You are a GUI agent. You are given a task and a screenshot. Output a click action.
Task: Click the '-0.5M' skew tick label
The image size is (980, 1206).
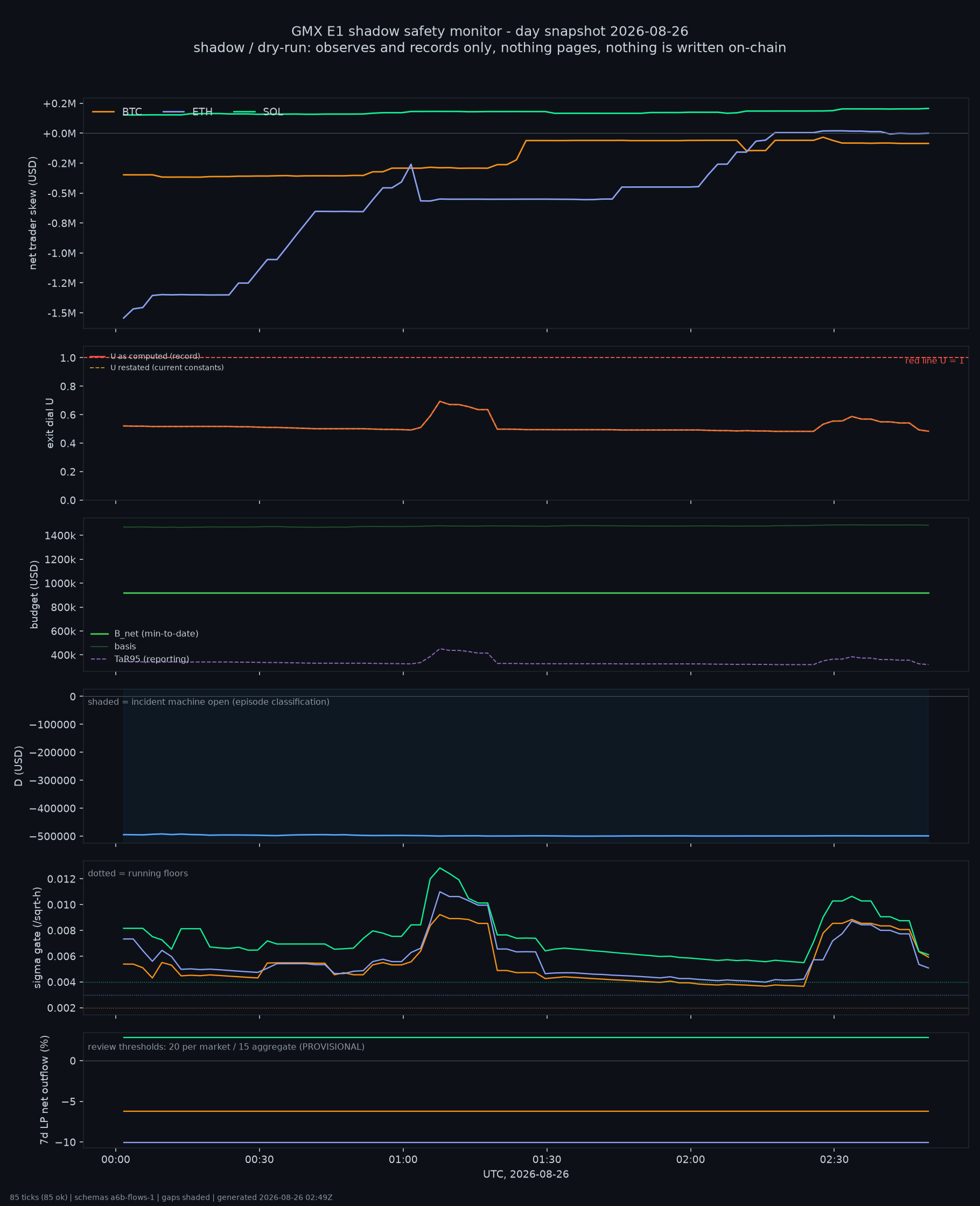[x=61, y=194]
